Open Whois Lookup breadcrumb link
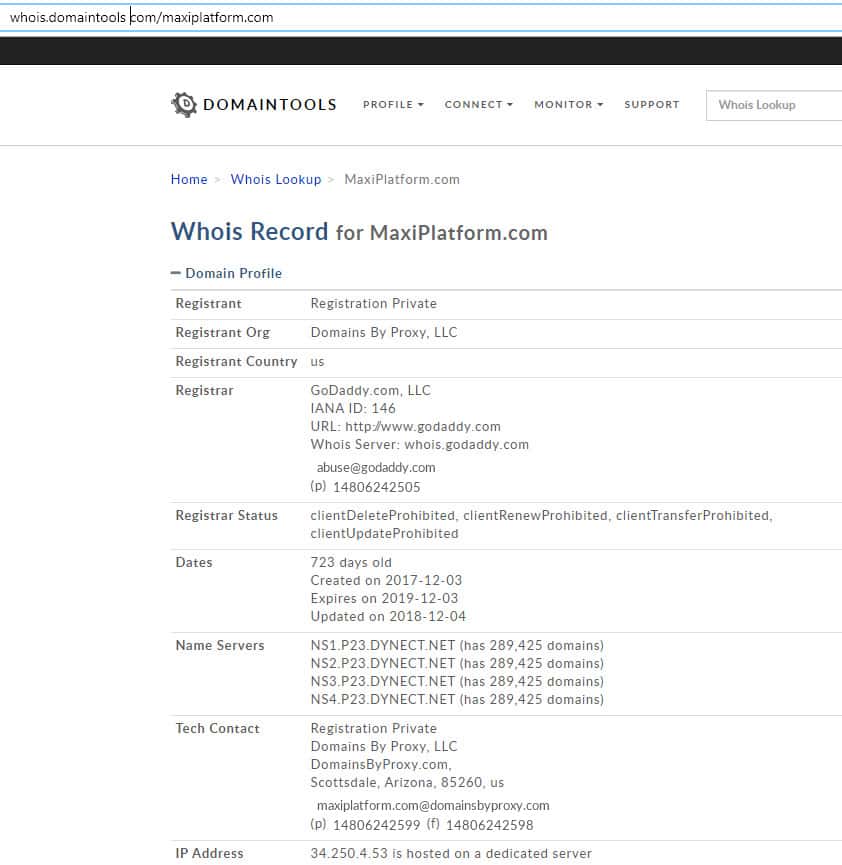This screenshot has height=865, width=842. coord(276,179)
